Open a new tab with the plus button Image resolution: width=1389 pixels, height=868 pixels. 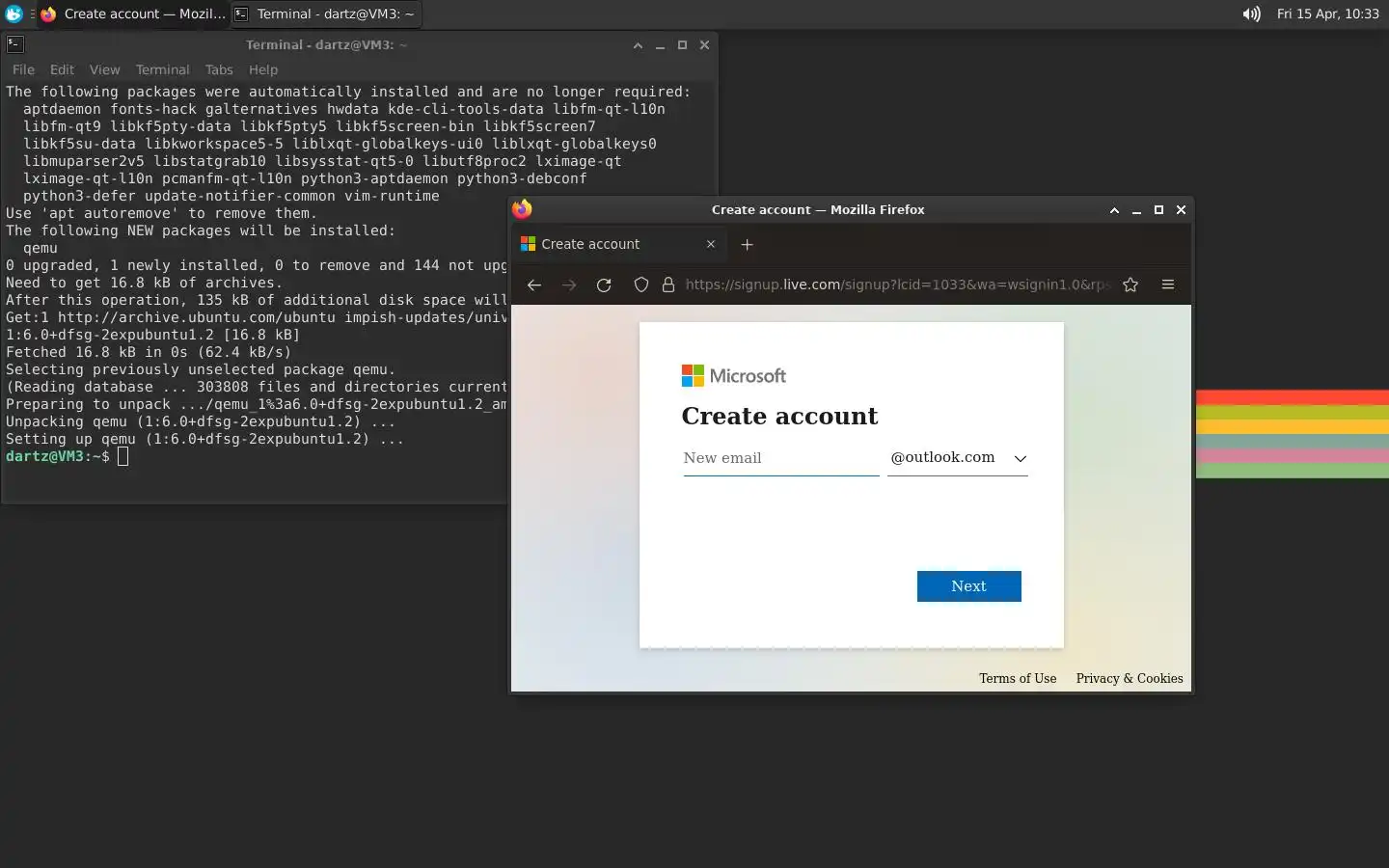pos(747,244)
